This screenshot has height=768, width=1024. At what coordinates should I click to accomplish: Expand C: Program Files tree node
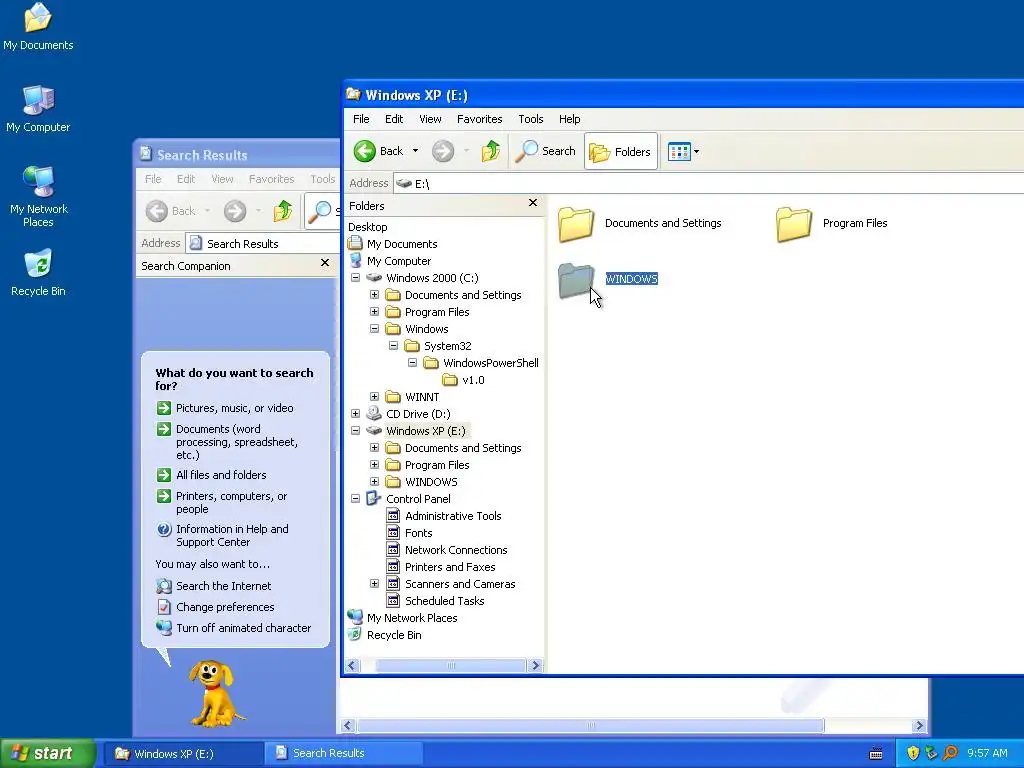tap(374, 312)
